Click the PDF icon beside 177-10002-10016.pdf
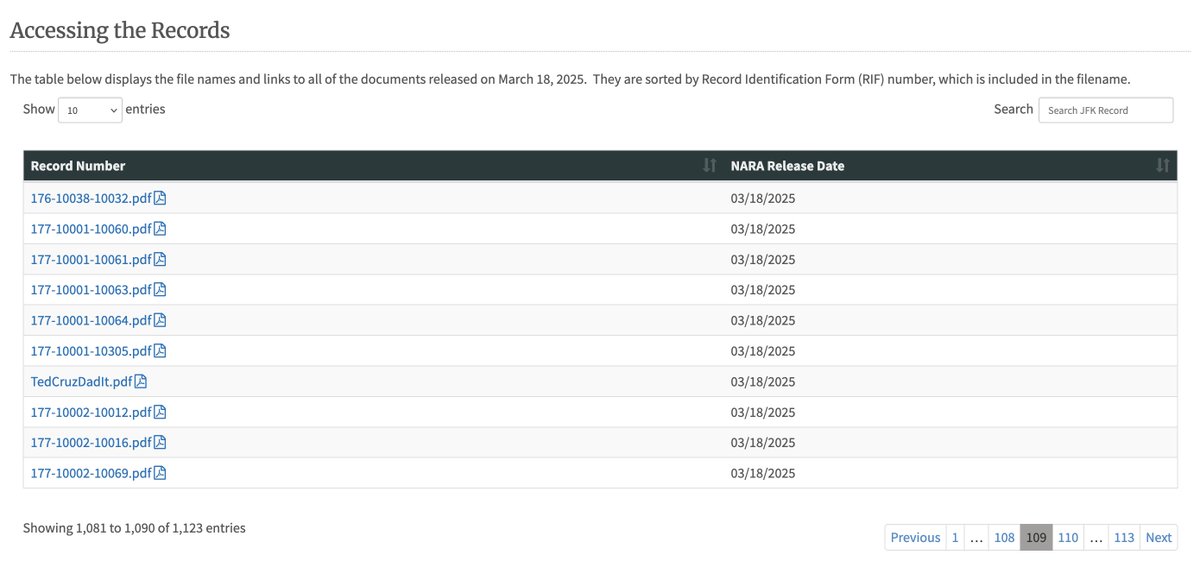This screenshot has height=580, width=1200. 160,442
